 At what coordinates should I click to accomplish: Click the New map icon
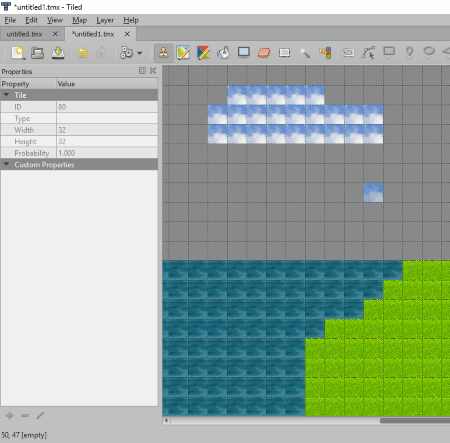click(x=18, y=53)
